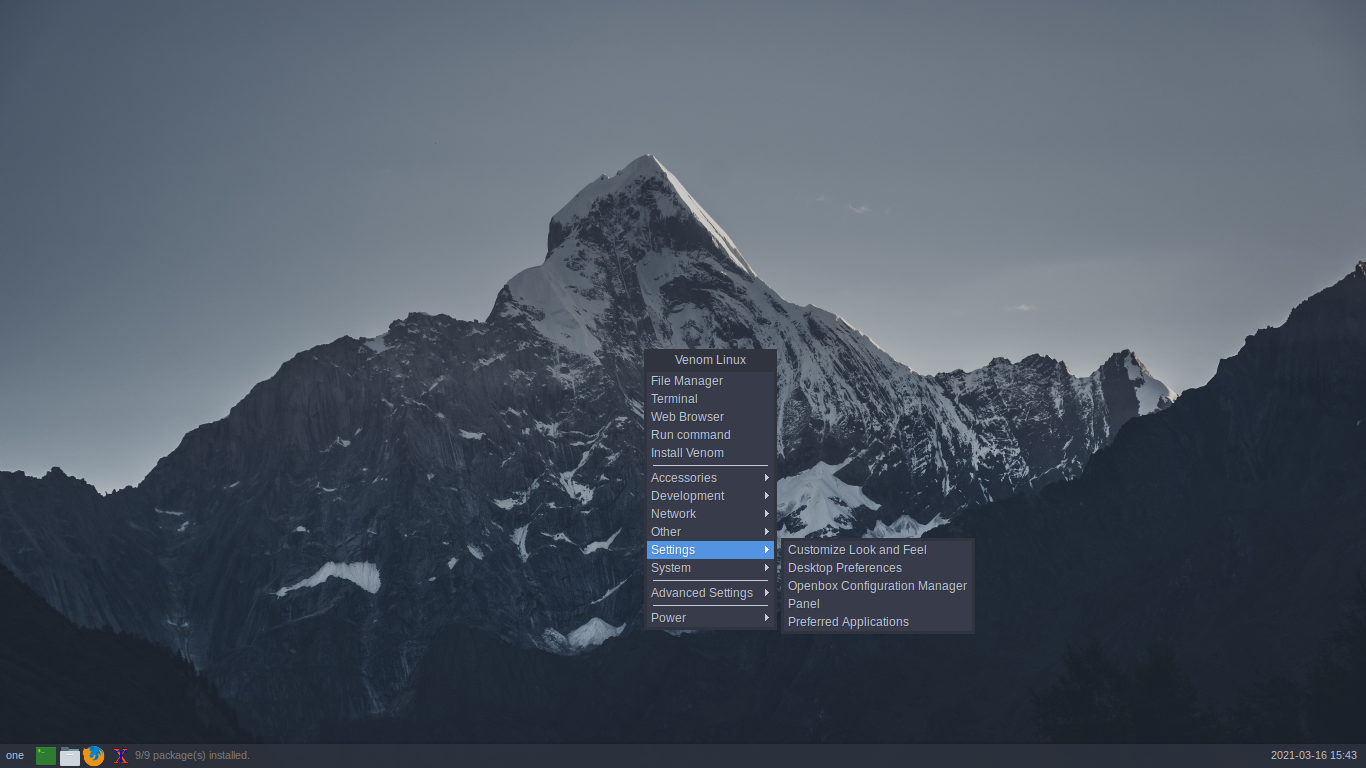
Task: Open Preferred Applications settings
Action: (x=877, y=622)
